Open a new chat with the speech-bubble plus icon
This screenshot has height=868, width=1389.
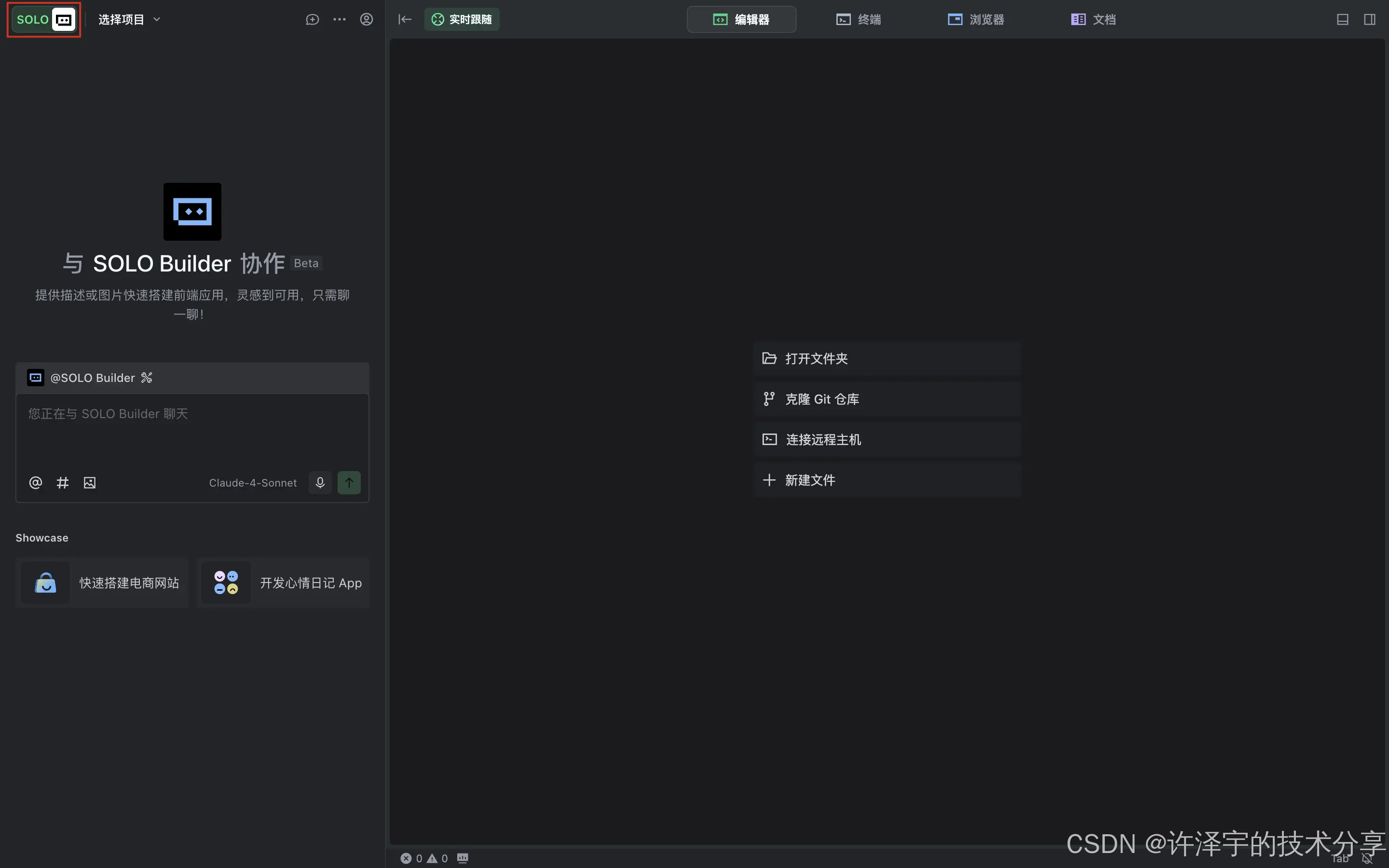click(x=312, y=19)
